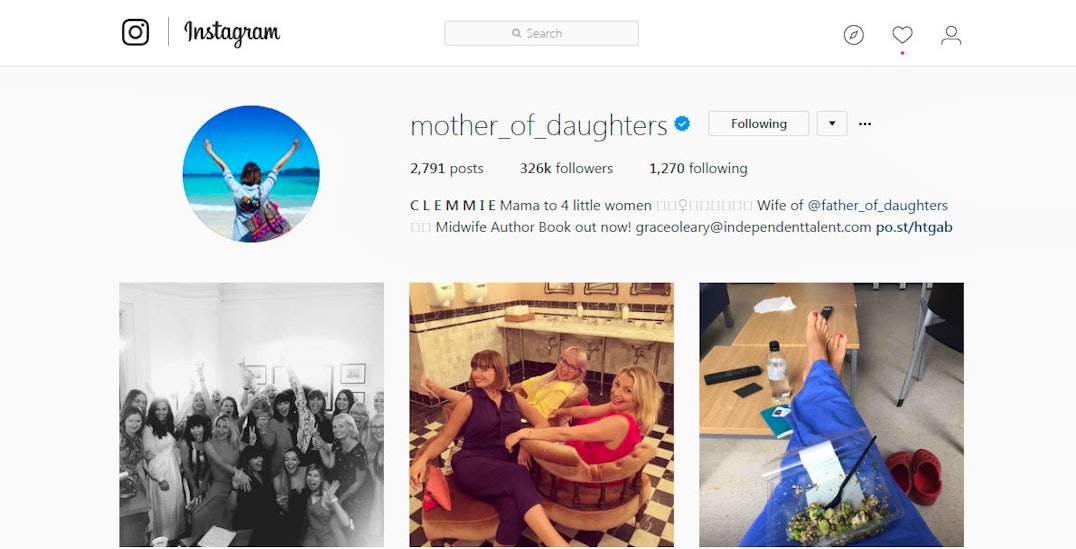Click the Instagram wordmark logo
This screenshot has width=1076, height=549.
(x=232, y=32)
